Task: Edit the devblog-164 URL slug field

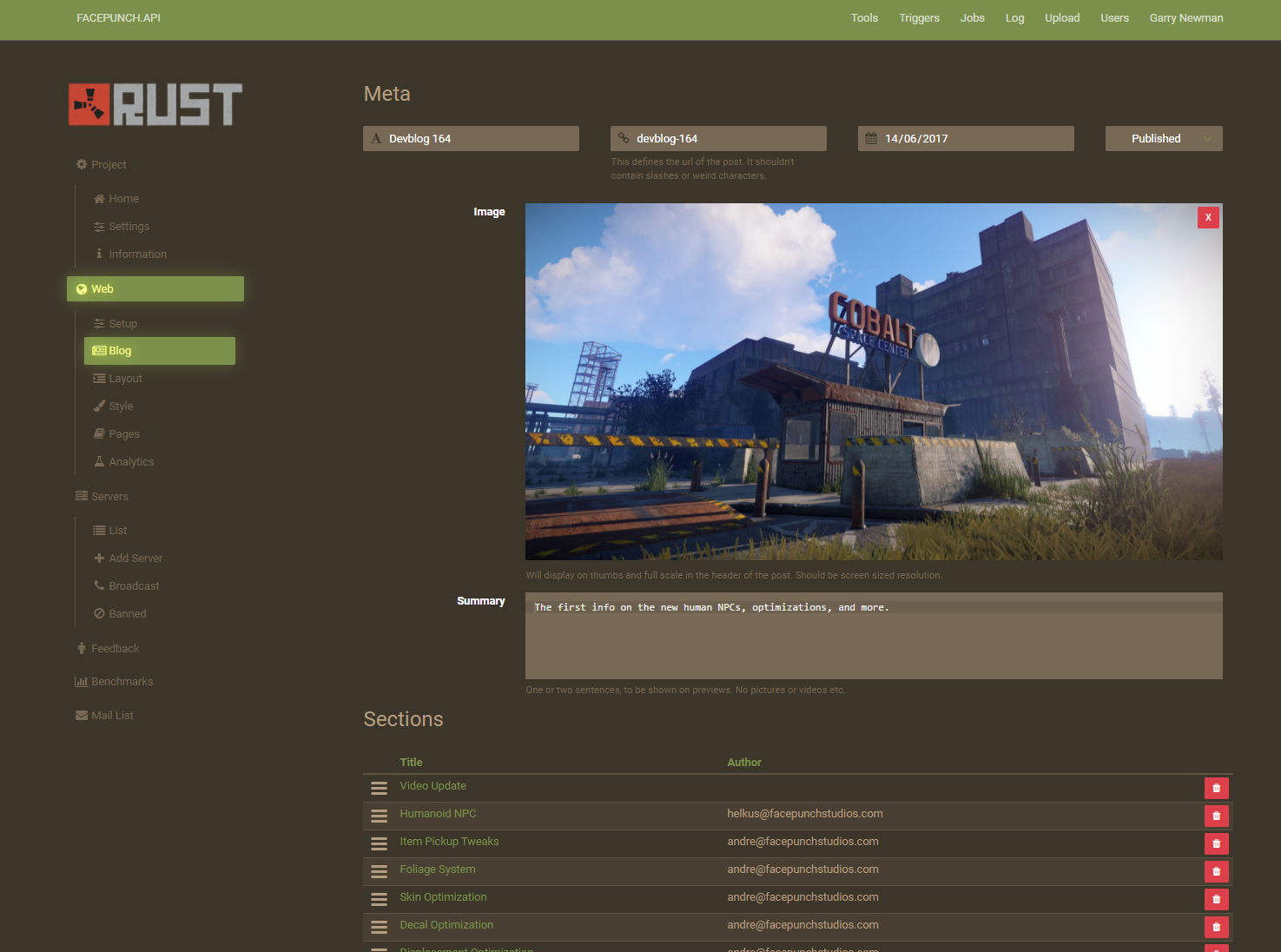Action: point(718,139)
